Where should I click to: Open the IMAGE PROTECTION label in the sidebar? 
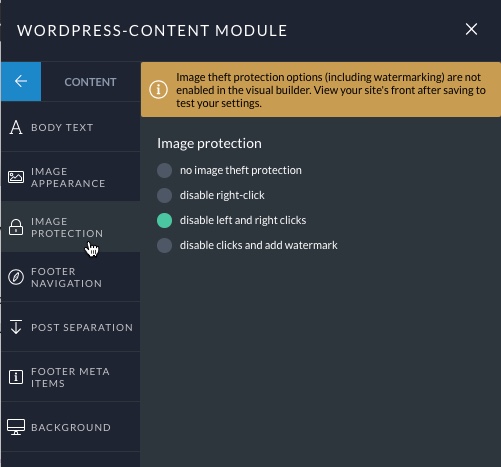click(67, 227)
